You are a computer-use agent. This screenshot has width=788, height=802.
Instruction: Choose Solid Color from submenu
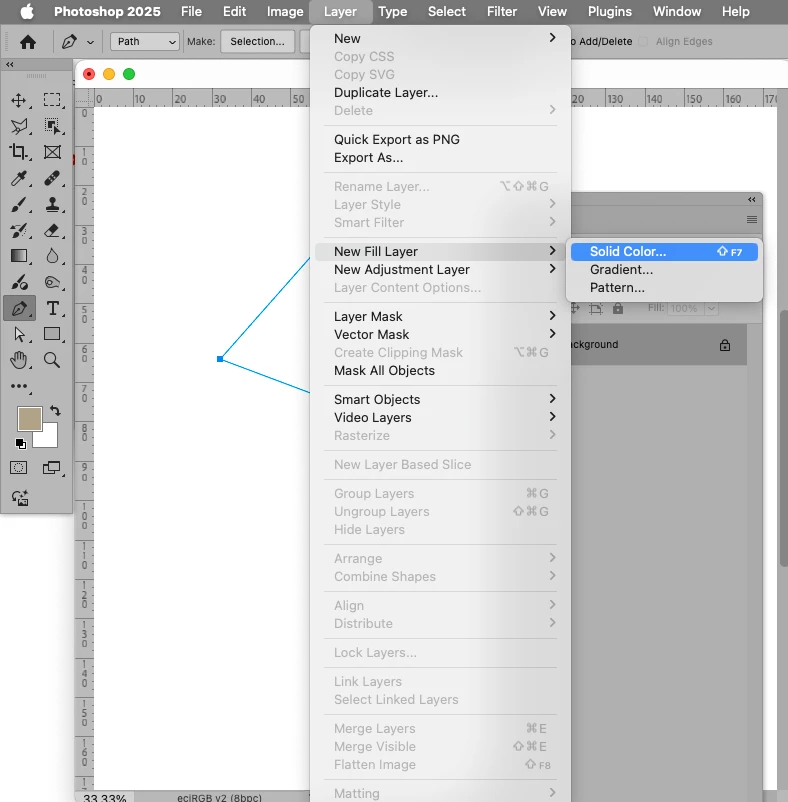tap(664, 252)
